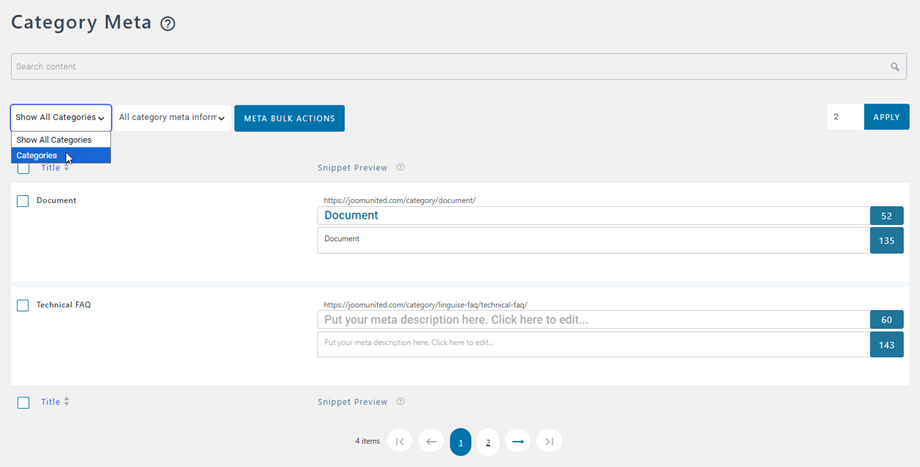920x467 pixels.
Task: Click the Meta Bulk Actions button
Action: [x=289, y=118]
